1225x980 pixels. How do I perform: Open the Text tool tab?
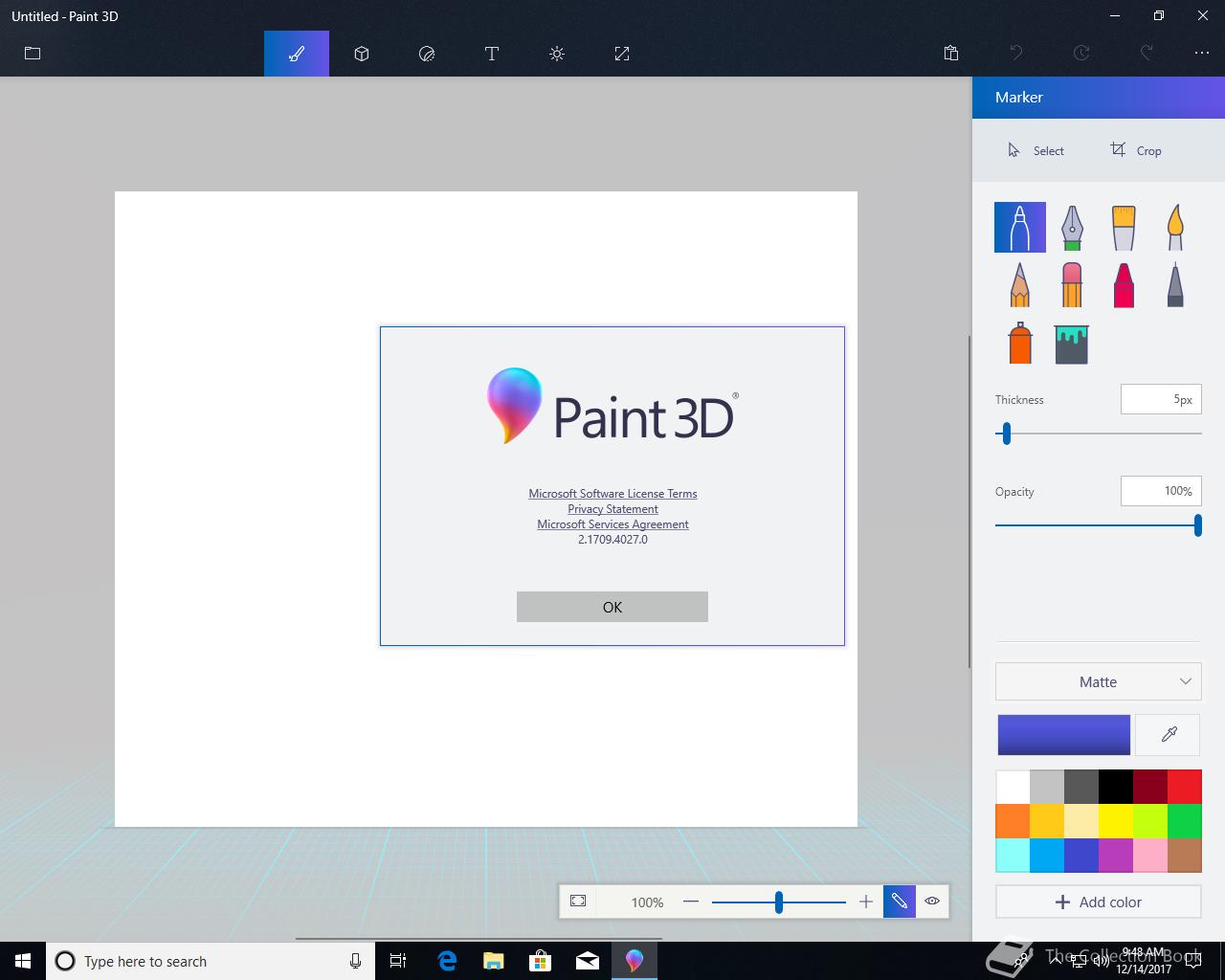click(492, 54)
